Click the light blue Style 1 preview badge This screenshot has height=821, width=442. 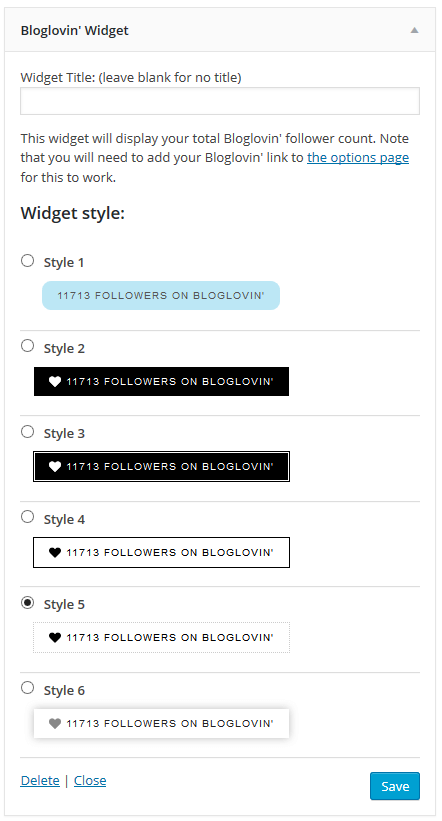click(161, 295)
